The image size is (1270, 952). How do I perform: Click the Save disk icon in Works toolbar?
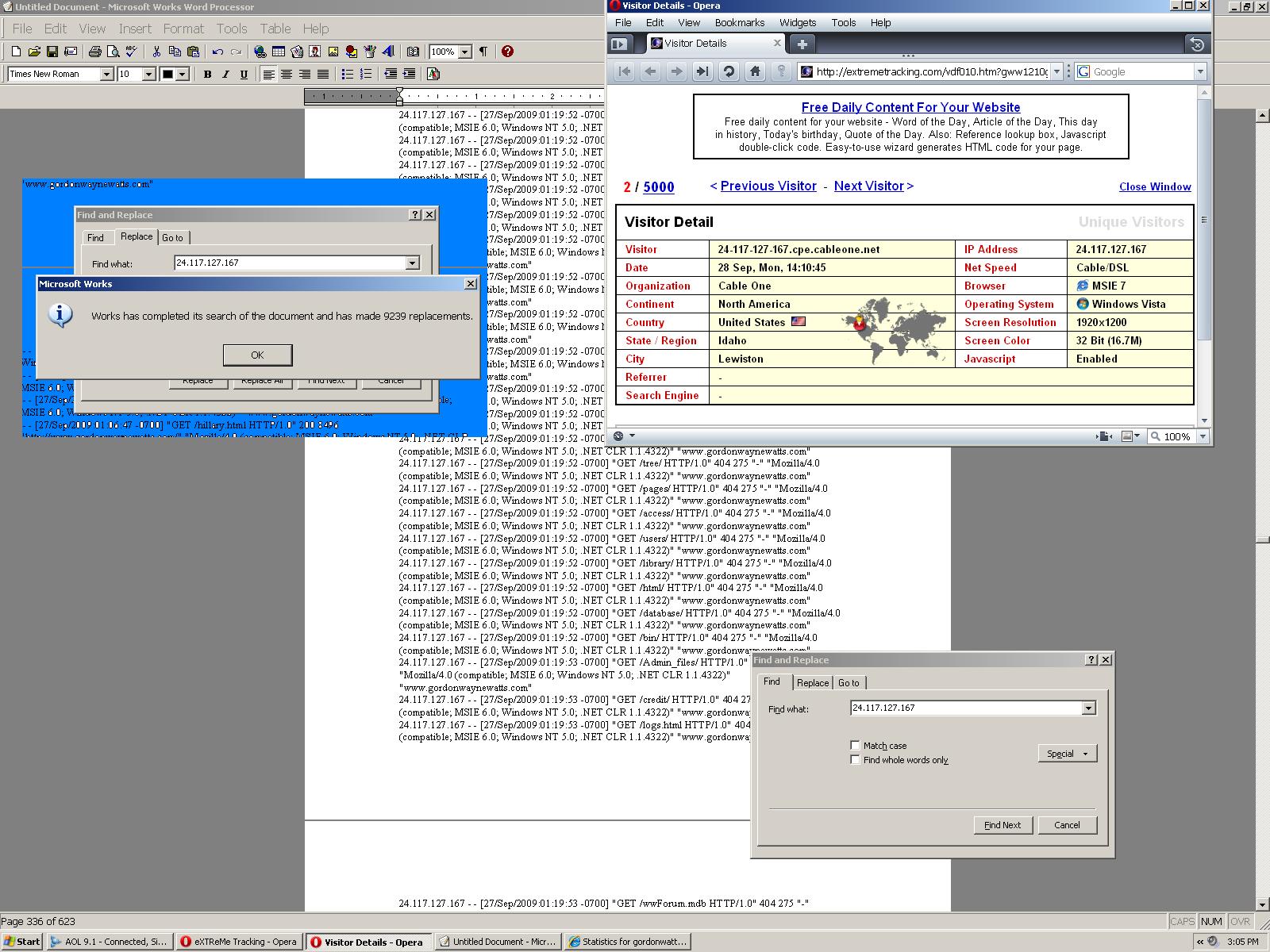pyautogui.click(x=52, y=52)
